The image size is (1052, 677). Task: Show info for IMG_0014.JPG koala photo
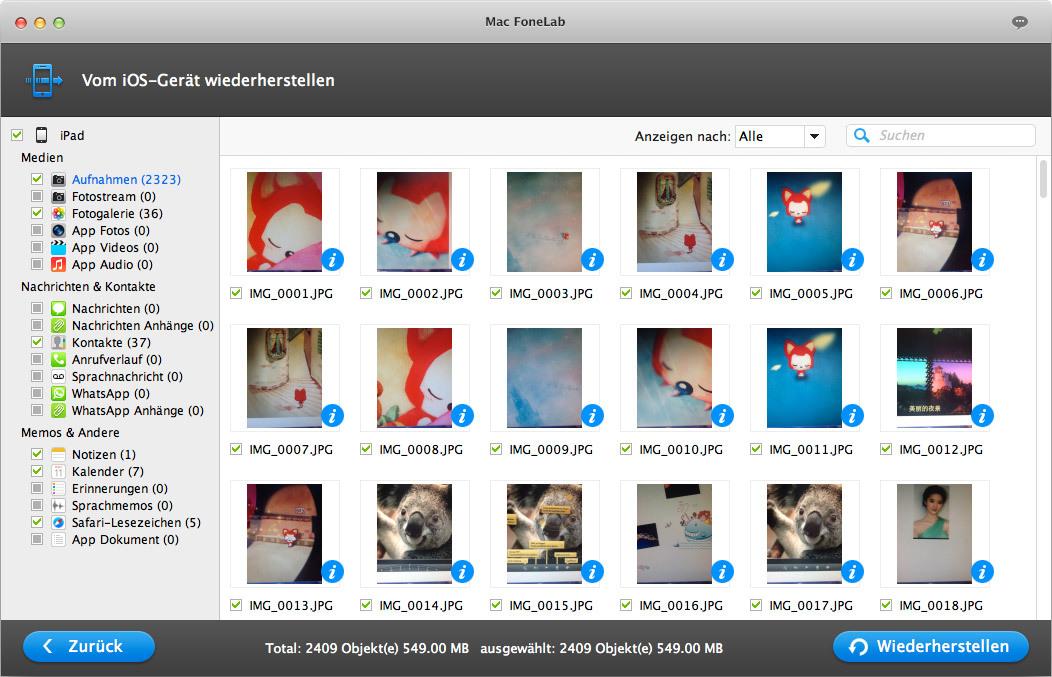tap(462, 572)
